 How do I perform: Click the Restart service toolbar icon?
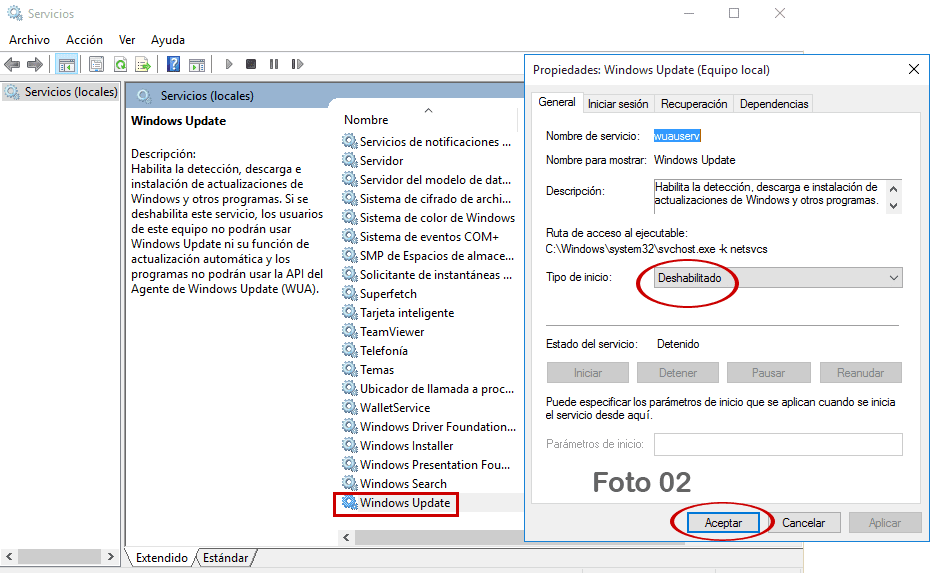pyautogui.click(x=297, y=64)
